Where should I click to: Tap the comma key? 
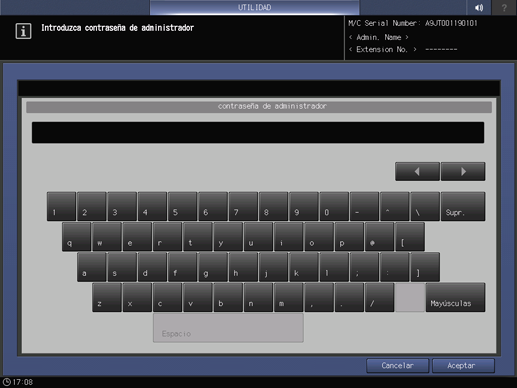pos(319,297)
